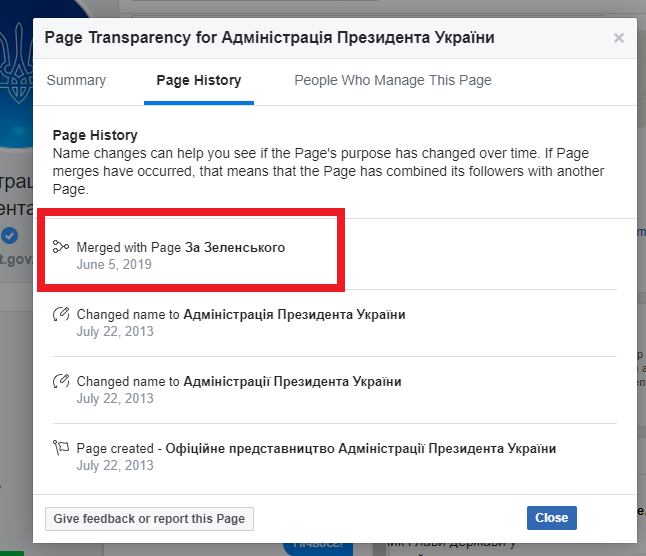Click the flag icon beside 'Page created'
Image resolution: width=646 pixels, height=556 pixels.
[x=61, y=449]
